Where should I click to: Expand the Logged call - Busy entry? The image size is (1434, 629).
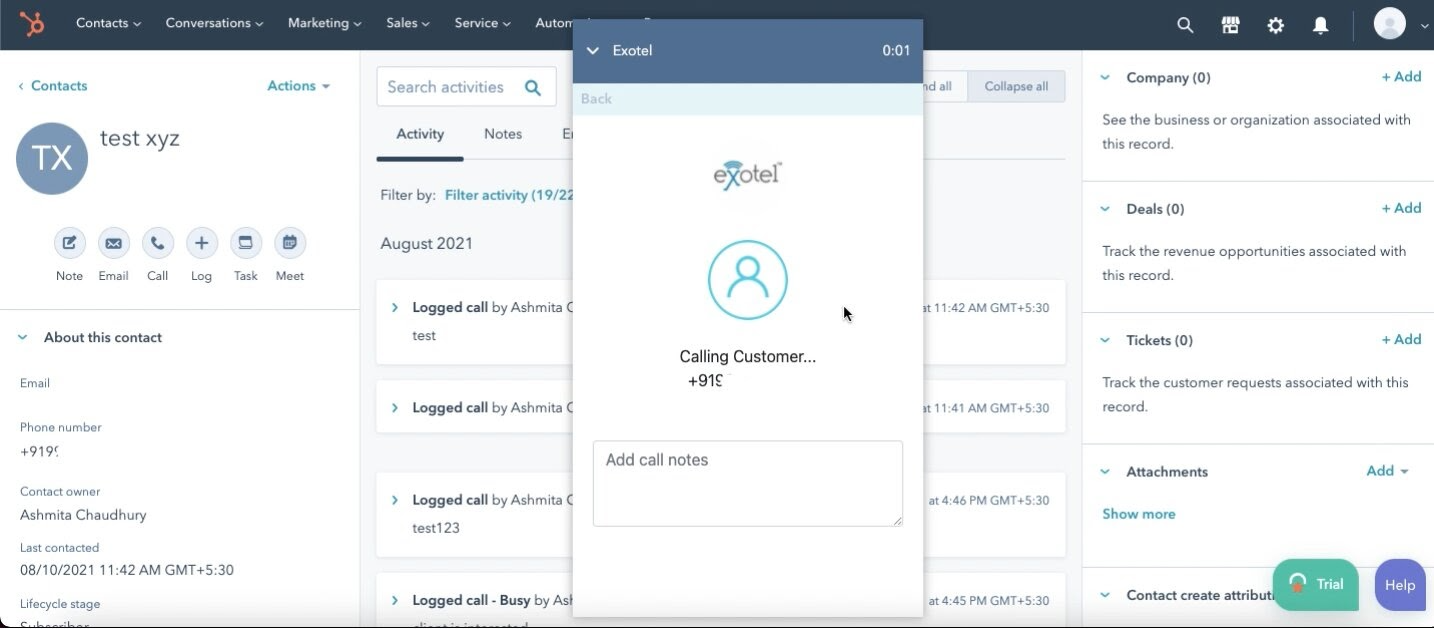pyautogui.click(x=395, y=600)
